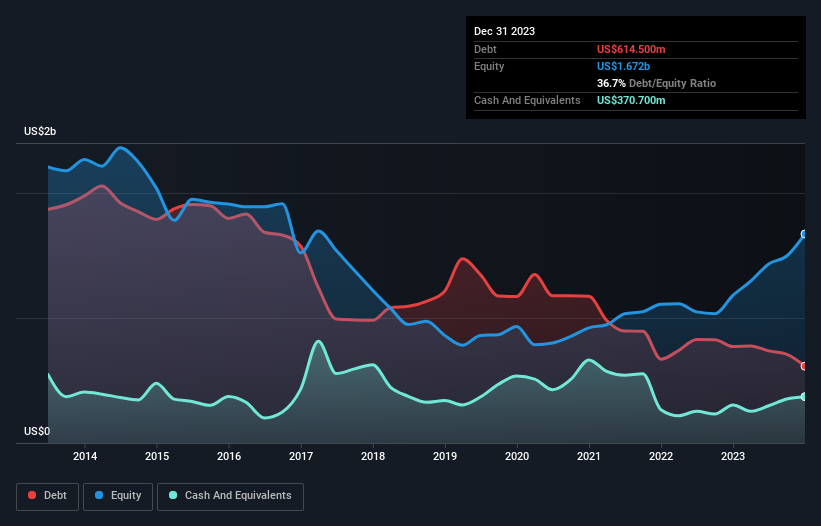Click the 2023 x-axis label

point(733,456)
